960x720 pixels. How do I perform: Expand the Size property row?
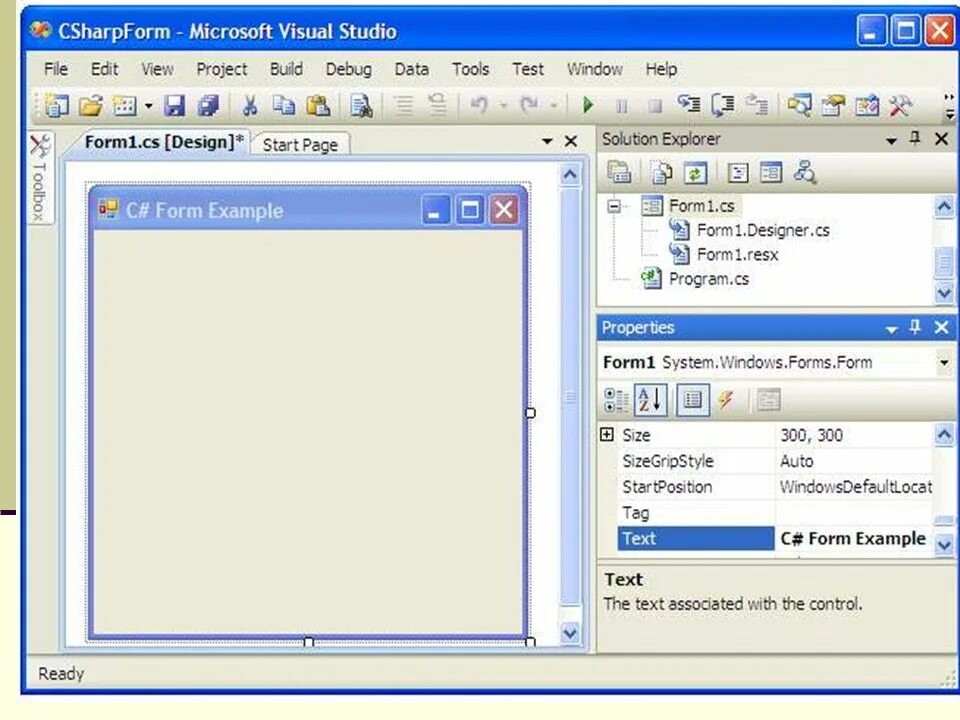coord(607,435)
